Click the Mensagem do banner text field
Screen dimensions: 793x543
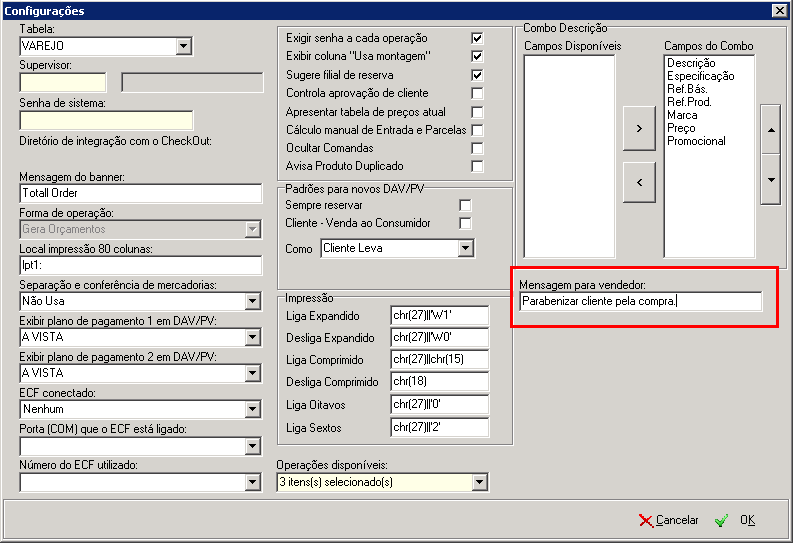141,193
